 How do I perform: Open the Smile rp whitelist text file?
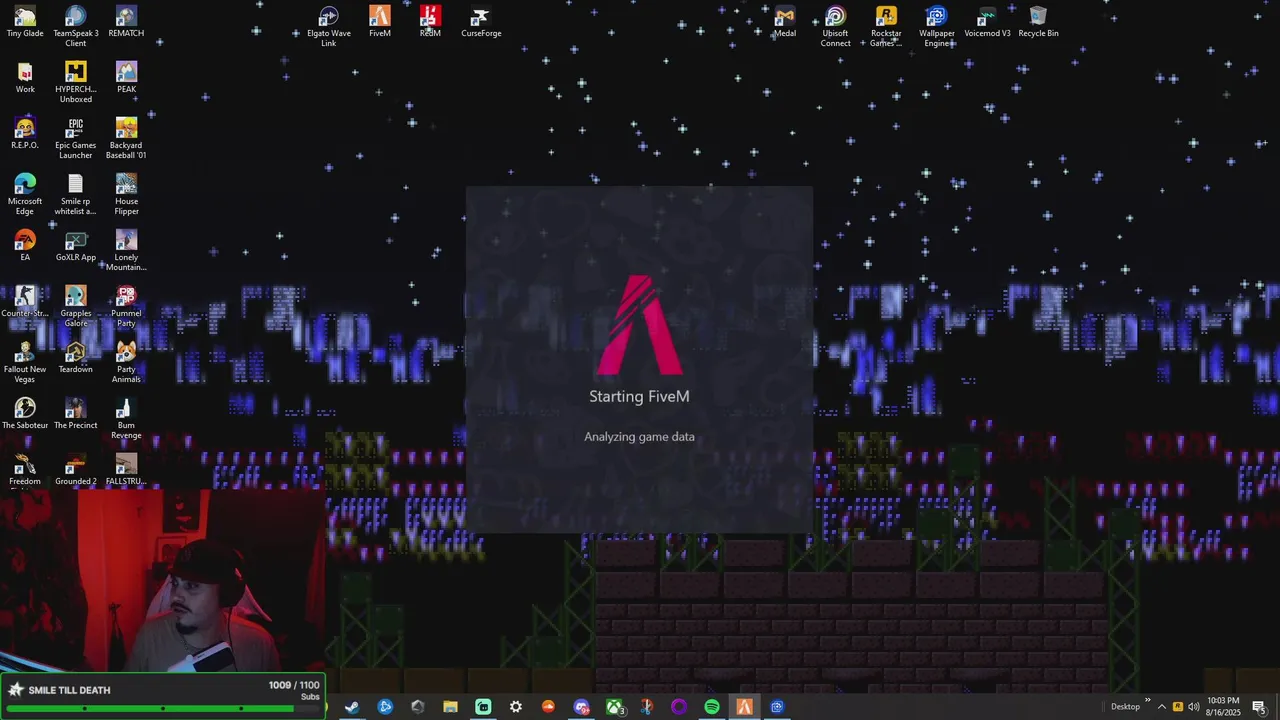(75, 194)
